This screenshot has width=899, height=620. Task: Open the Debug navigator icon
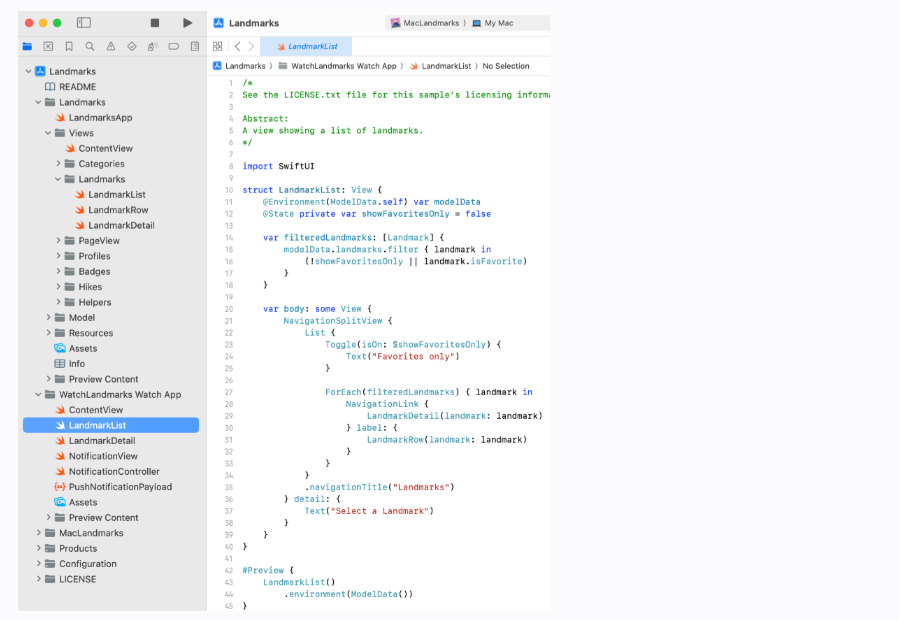[153, 46]
